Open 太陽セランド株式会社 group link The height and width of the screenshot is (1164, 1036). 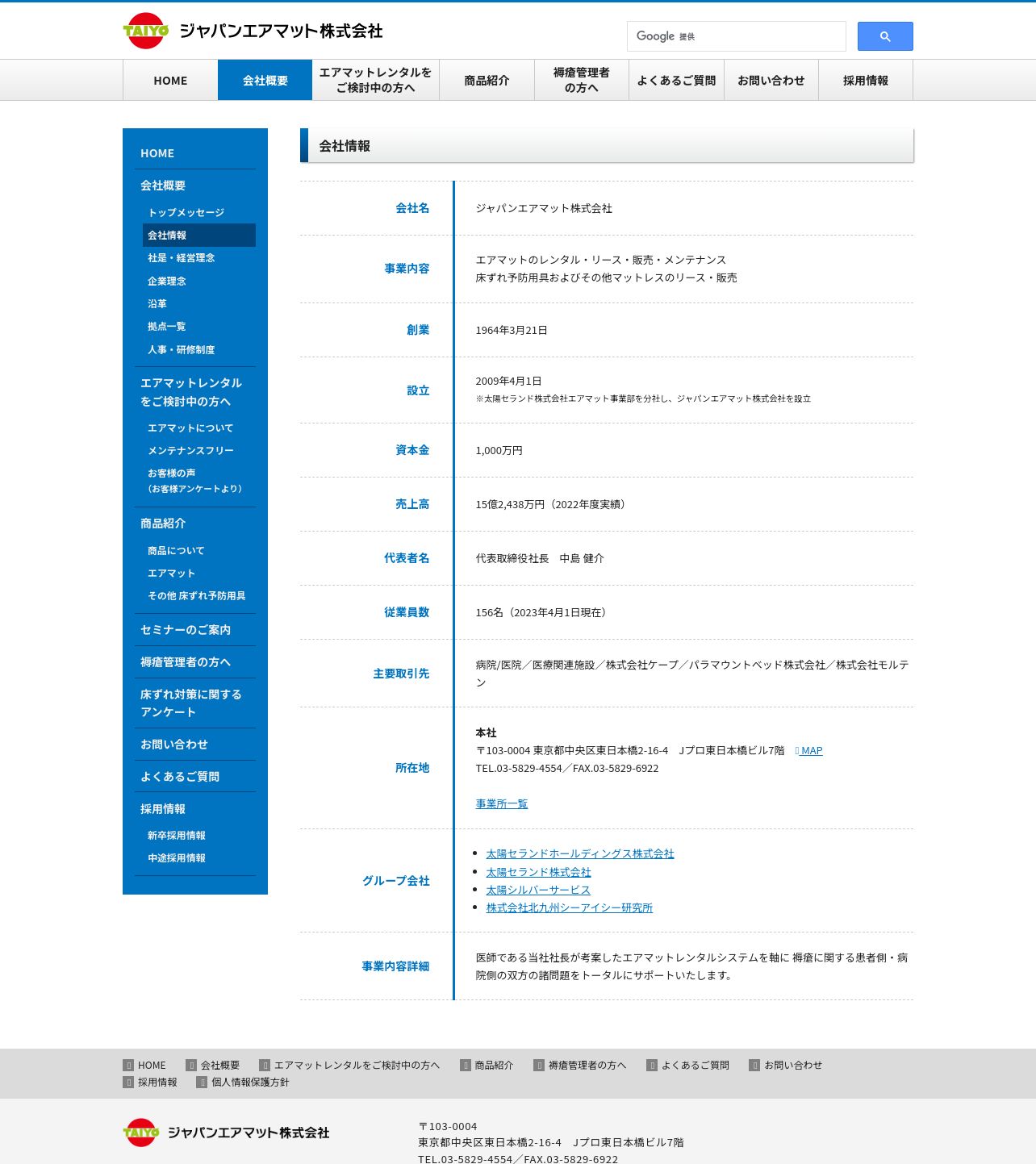click(539, 872)
